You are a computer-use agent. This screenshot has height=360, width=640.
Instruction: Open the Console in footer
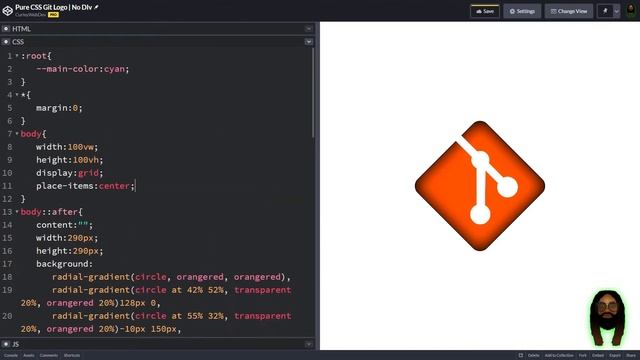pyautogui.click(x=11, y=356)
